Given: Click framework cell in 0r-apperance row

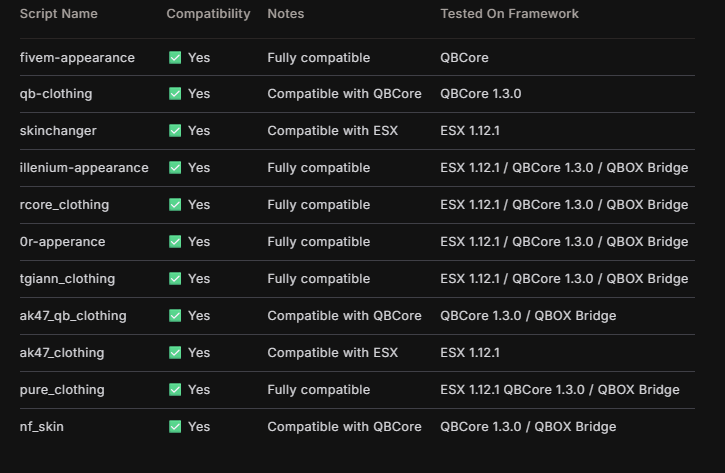Looking at the screenshot, I should click(564, 242).
